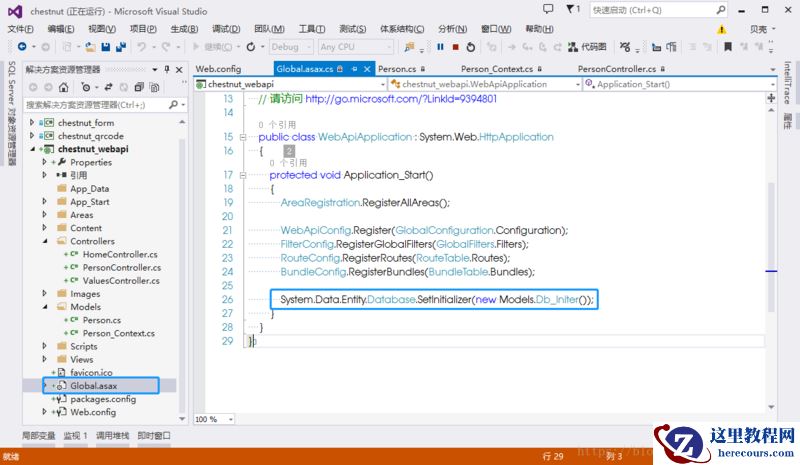The height and width of the screenshot is (465, 800).
Task: Click the red Stop Debugging button
Action: [x=456, y=47]
